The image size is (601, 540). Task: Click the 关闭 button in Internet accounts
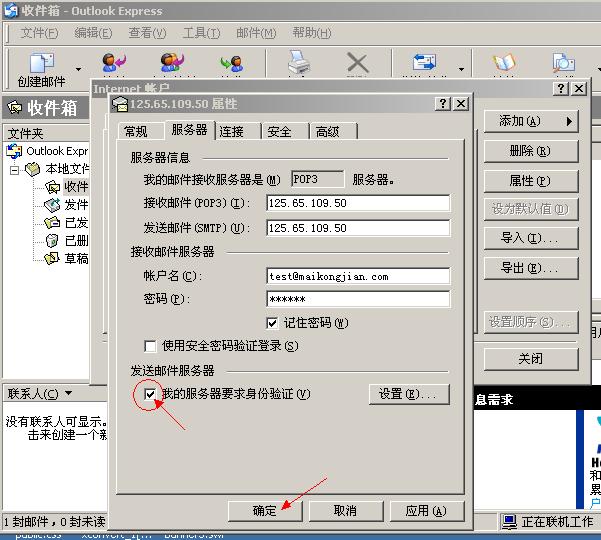point(531,359)
